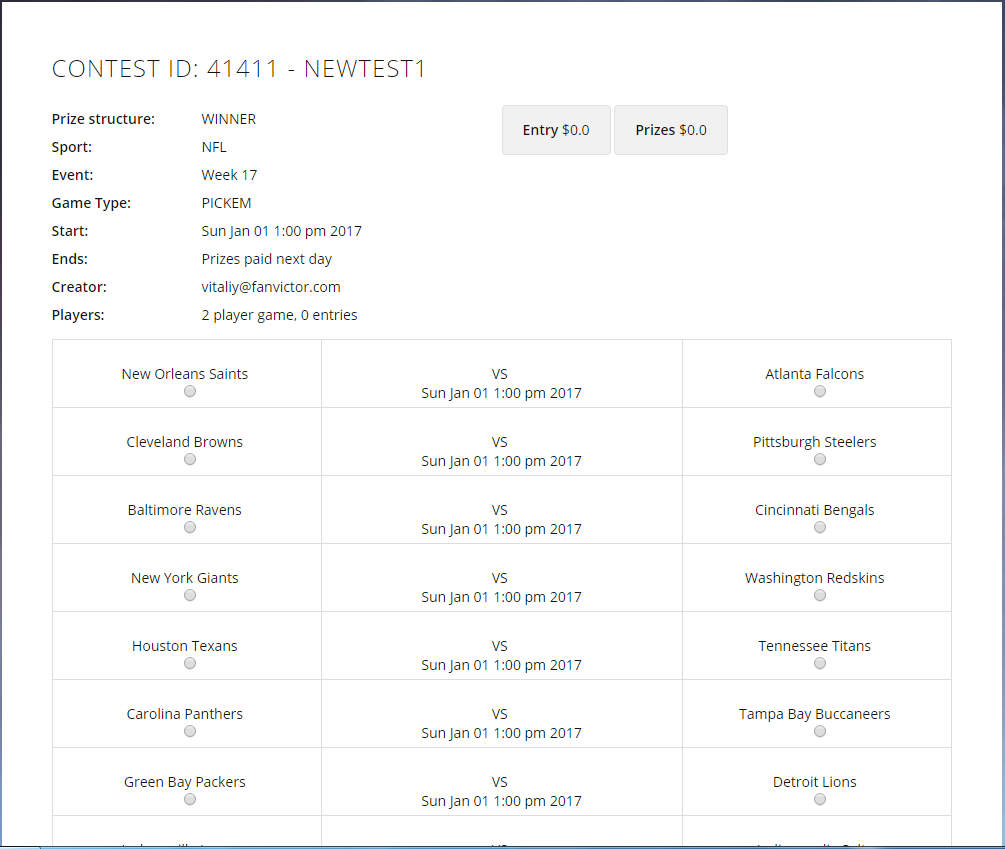Click the New Orleans Saints team name
1005x849 pixels.
tap(185, 374)
